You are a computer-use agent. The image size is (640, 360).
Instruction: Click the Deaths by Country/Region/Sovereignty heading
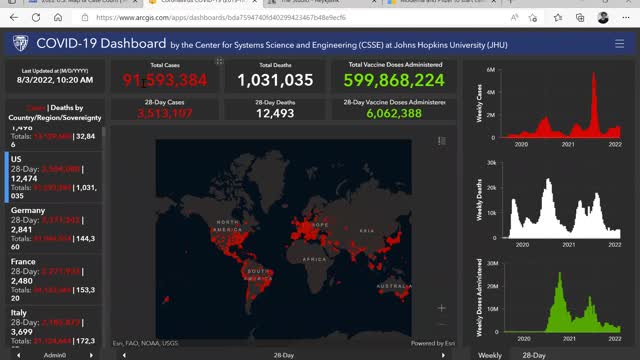point(55,113)
